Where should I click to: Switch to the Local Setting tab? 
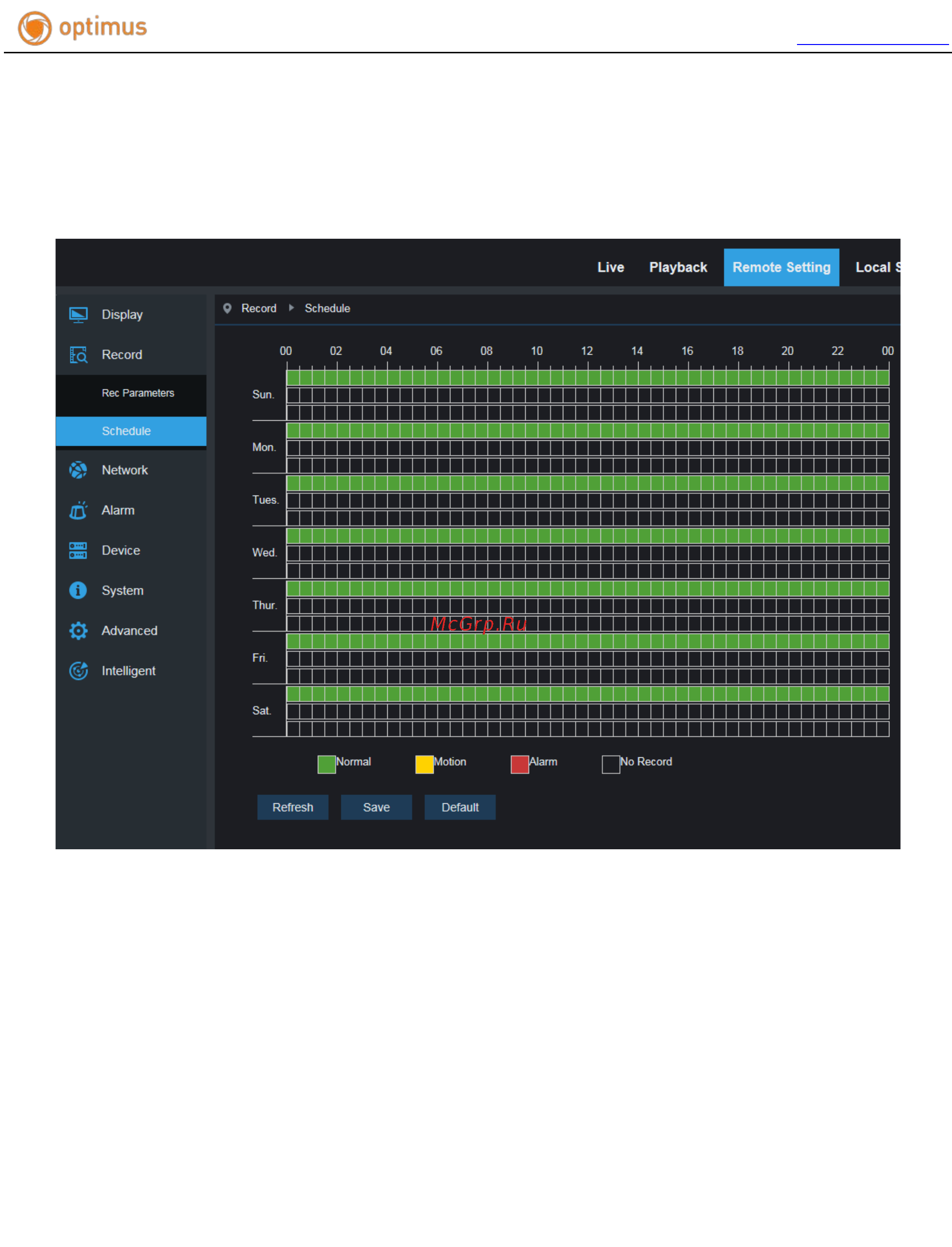[x=877, y=268]
